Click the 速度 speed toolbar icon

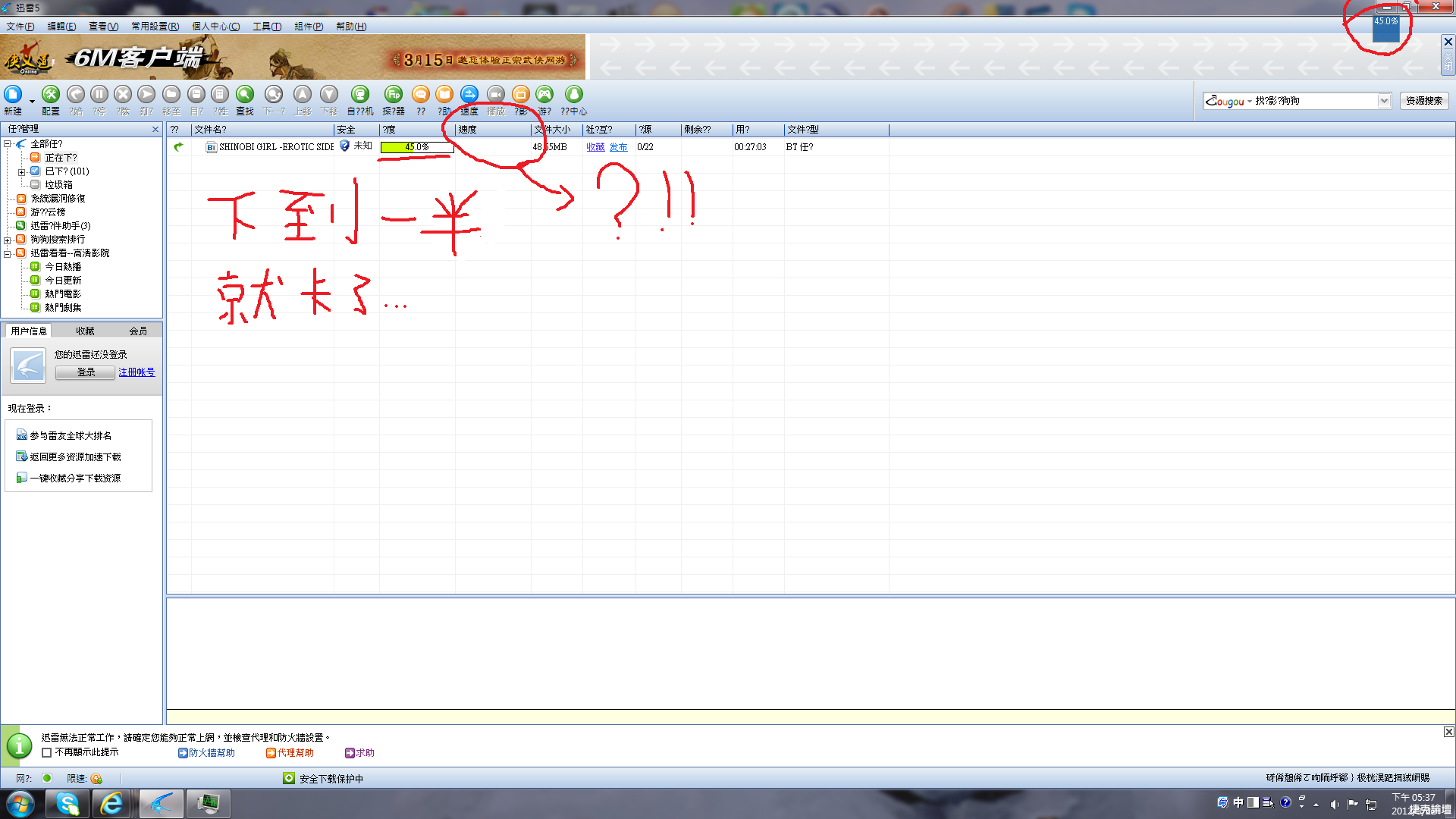469,95
